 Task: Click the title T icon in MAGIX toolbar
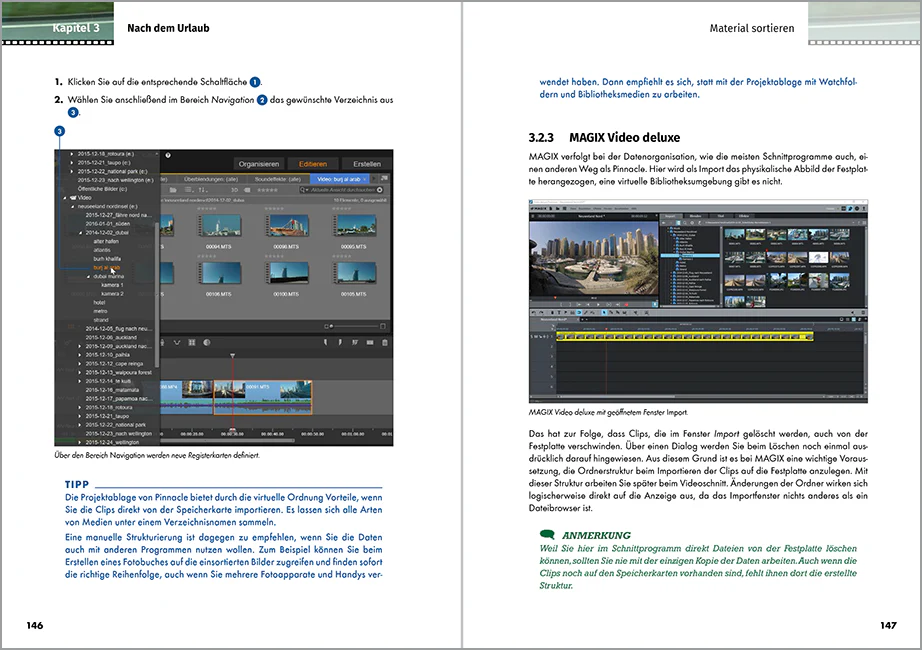560,312
